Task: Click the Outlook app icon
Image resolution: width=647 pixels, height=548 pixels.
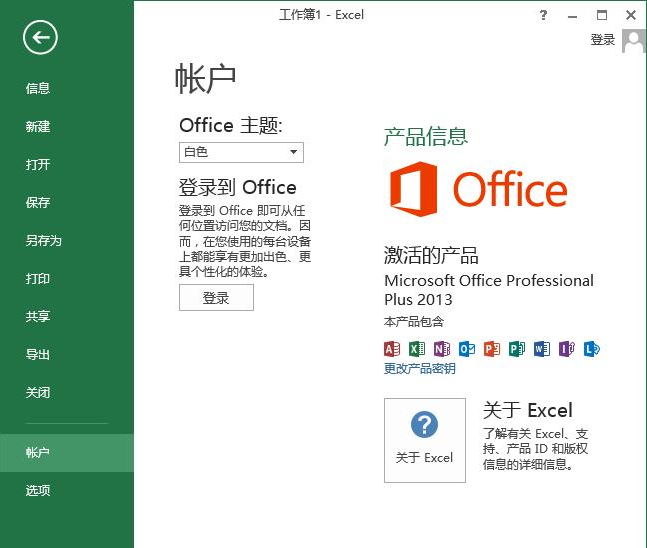Action: coord(467,349)
